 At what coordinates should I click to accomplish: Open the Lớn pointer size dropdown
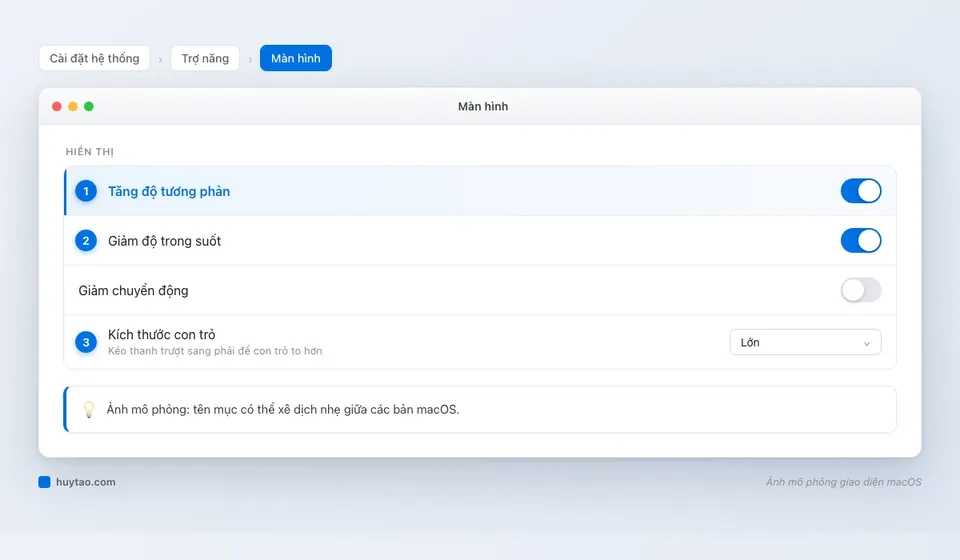(x=805, y=342)
